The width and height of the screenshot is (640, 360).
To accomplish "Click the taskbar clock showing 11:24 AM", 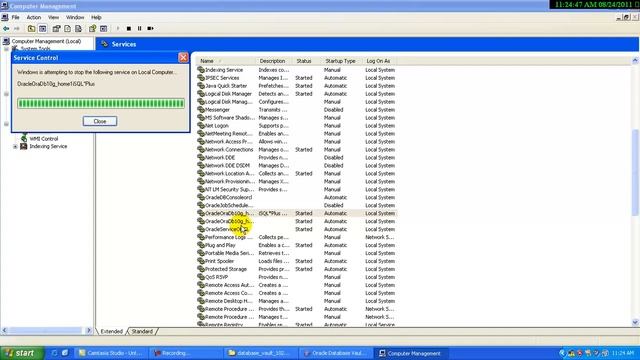I will click(623, 353).
